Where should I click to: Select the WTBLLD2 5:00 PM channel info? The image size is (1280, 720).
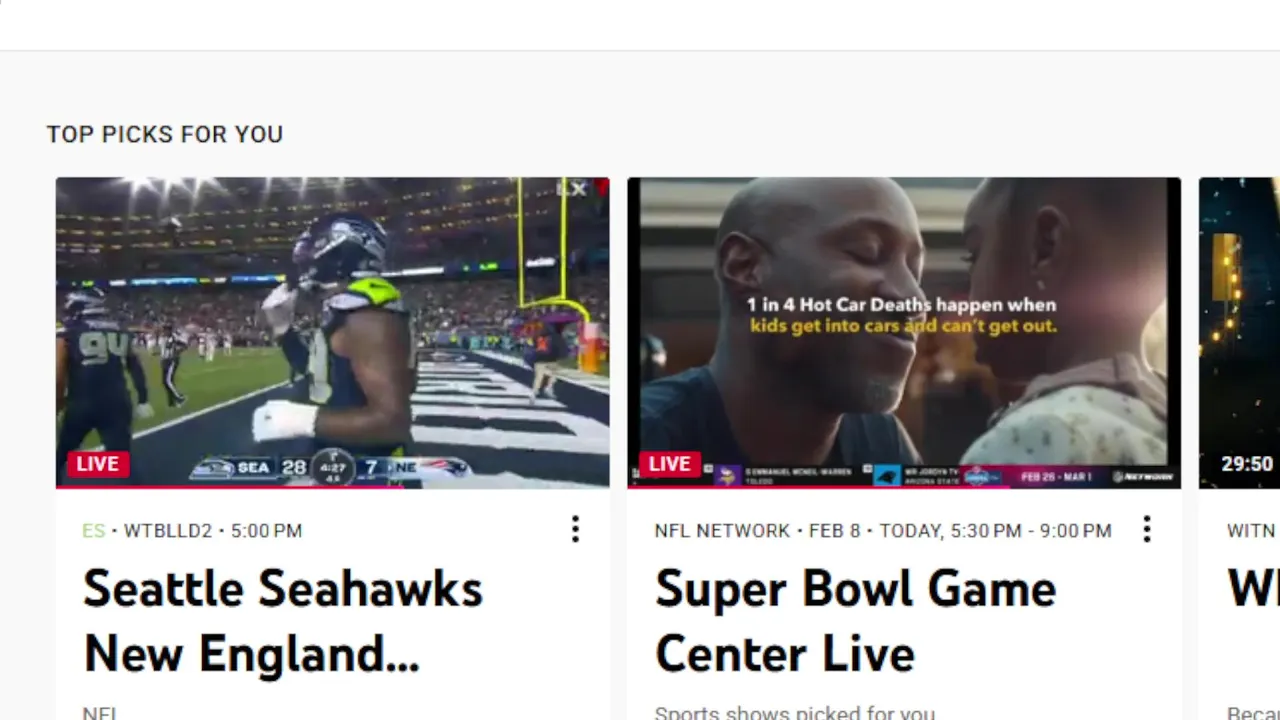click(213, 531)
